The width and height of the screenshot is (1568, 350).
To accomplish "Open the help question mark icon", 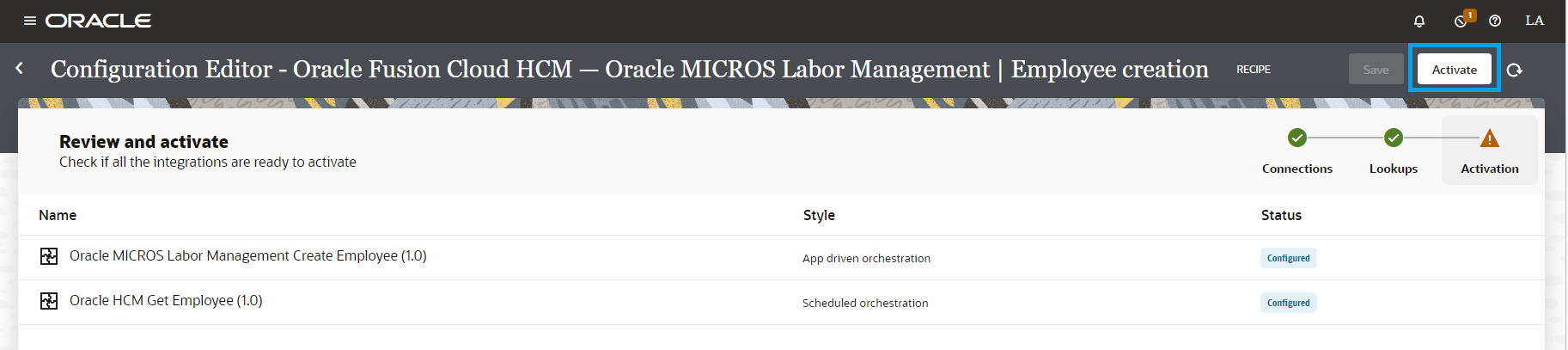I will coord(1495,21).
